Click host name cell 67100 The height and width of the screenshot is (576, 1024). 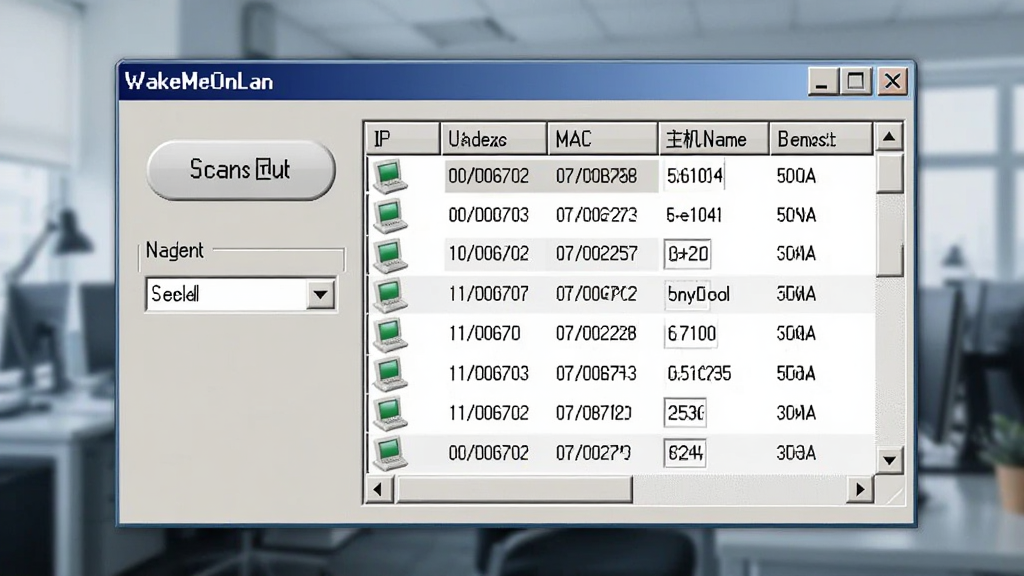coord(691,334)
